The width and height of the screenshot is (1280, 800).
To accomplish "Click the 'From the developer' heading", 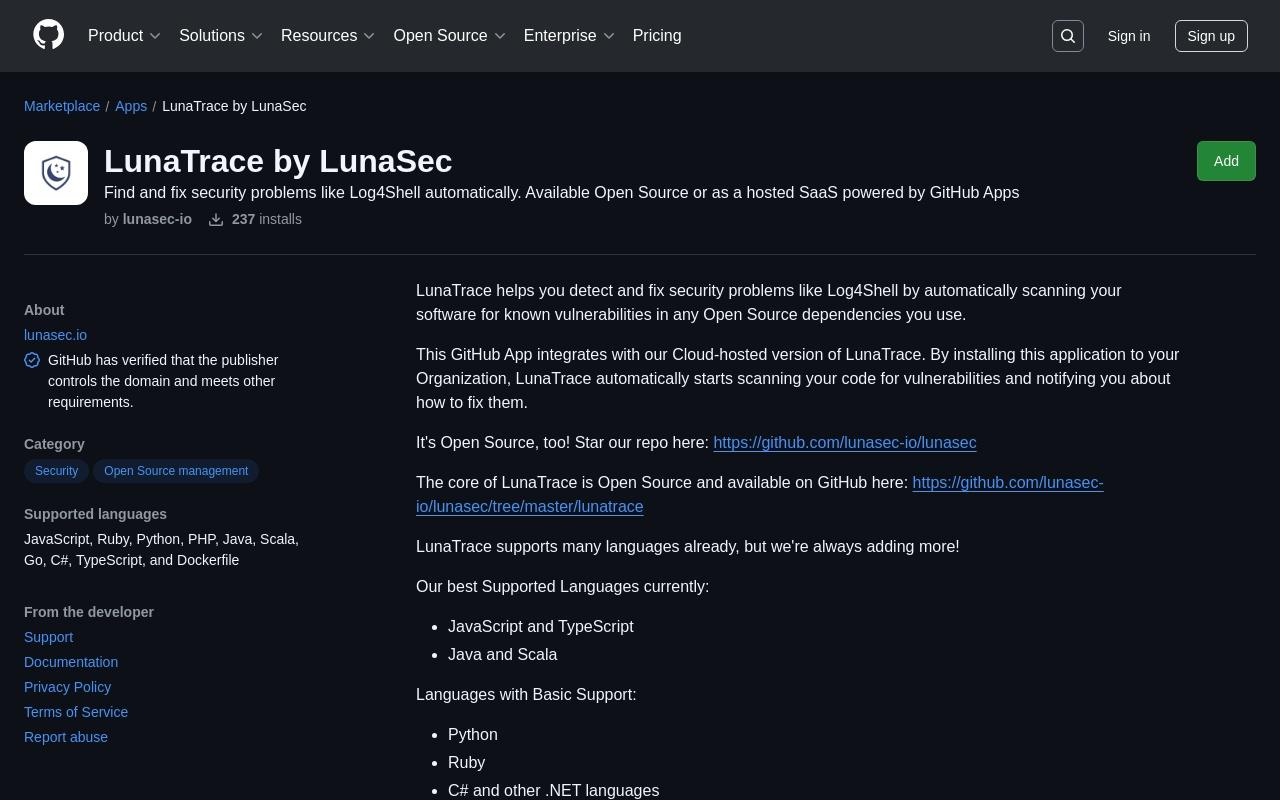I will coord(89,612).
